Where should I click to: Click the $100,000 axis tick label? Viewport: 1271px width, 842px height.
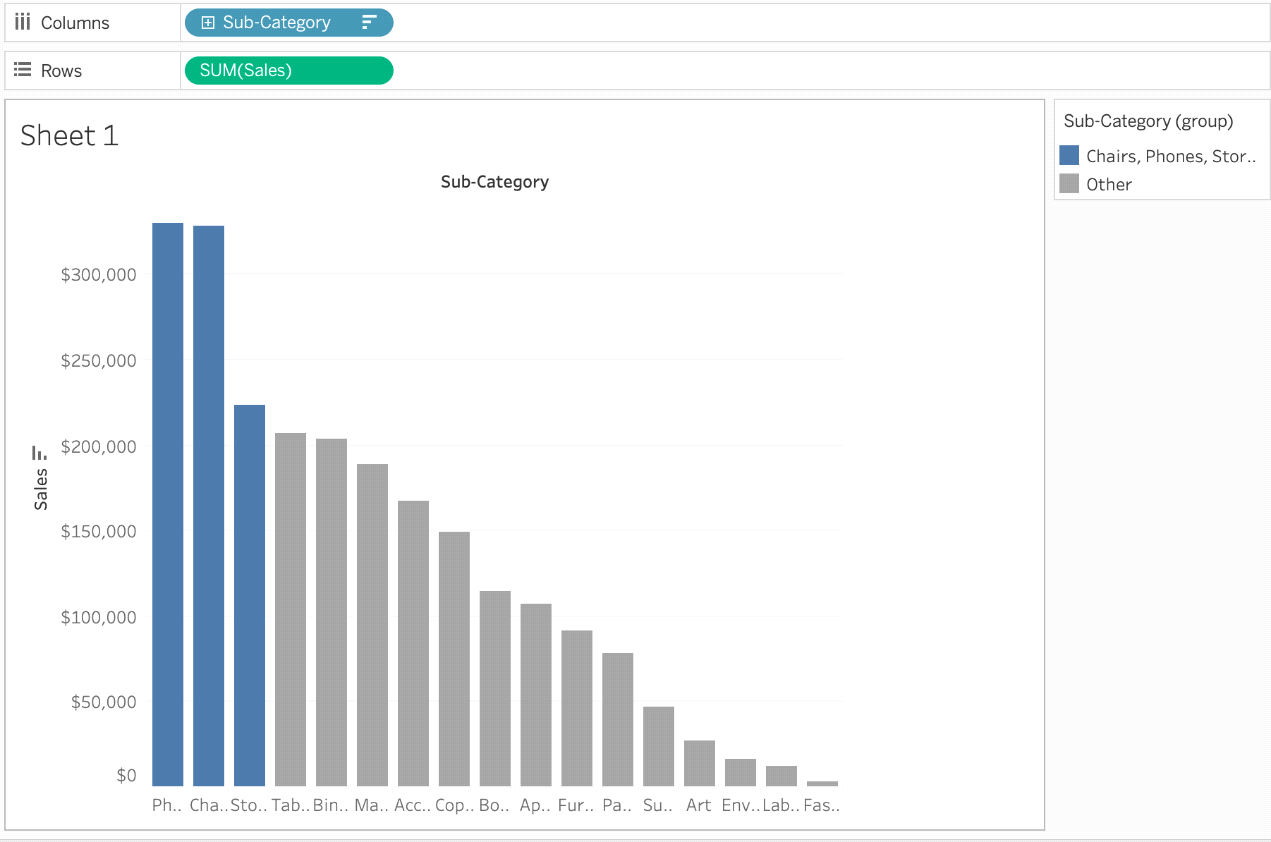[x=98, y=617]
